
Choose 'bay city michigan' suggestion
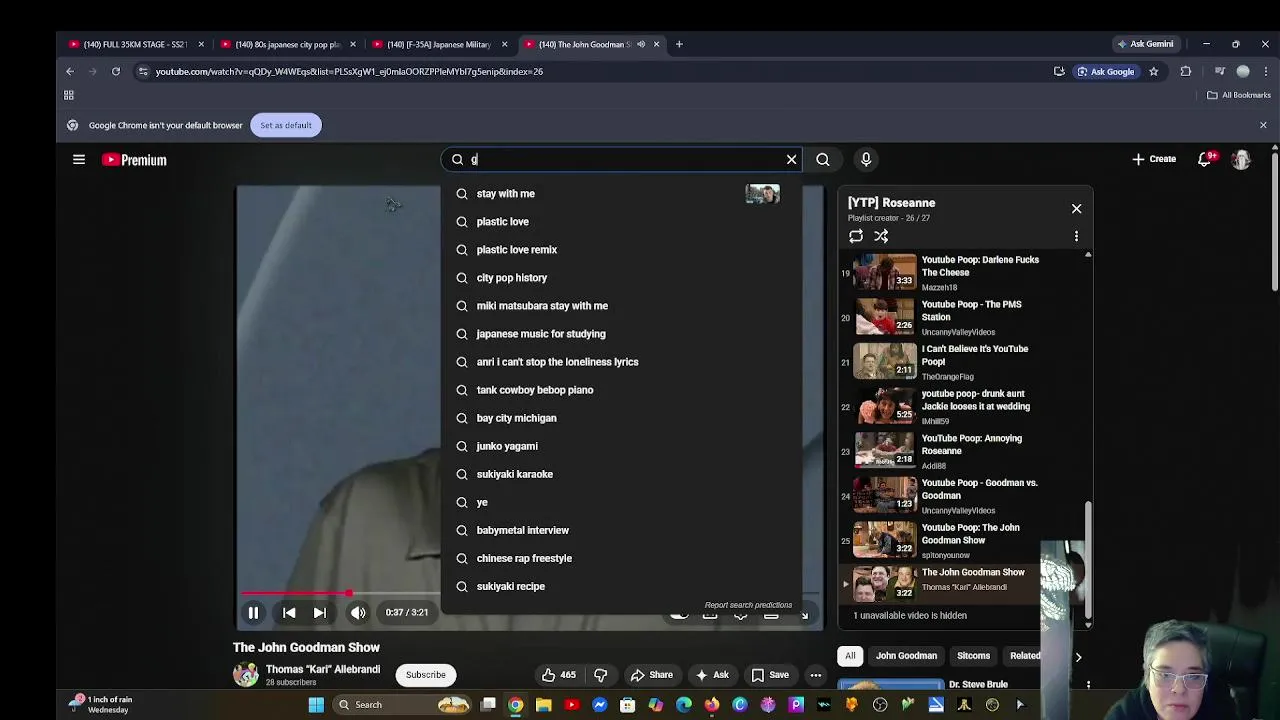click(x=621, y=418)
